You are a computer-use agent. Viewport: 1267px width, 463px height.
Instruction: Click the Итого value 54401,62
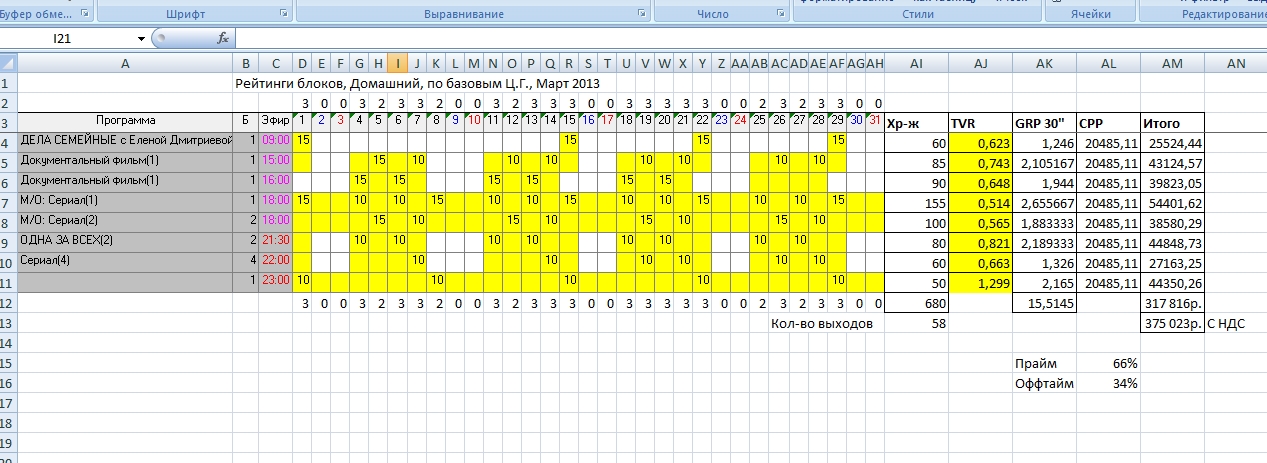(x=1172, y=201)
